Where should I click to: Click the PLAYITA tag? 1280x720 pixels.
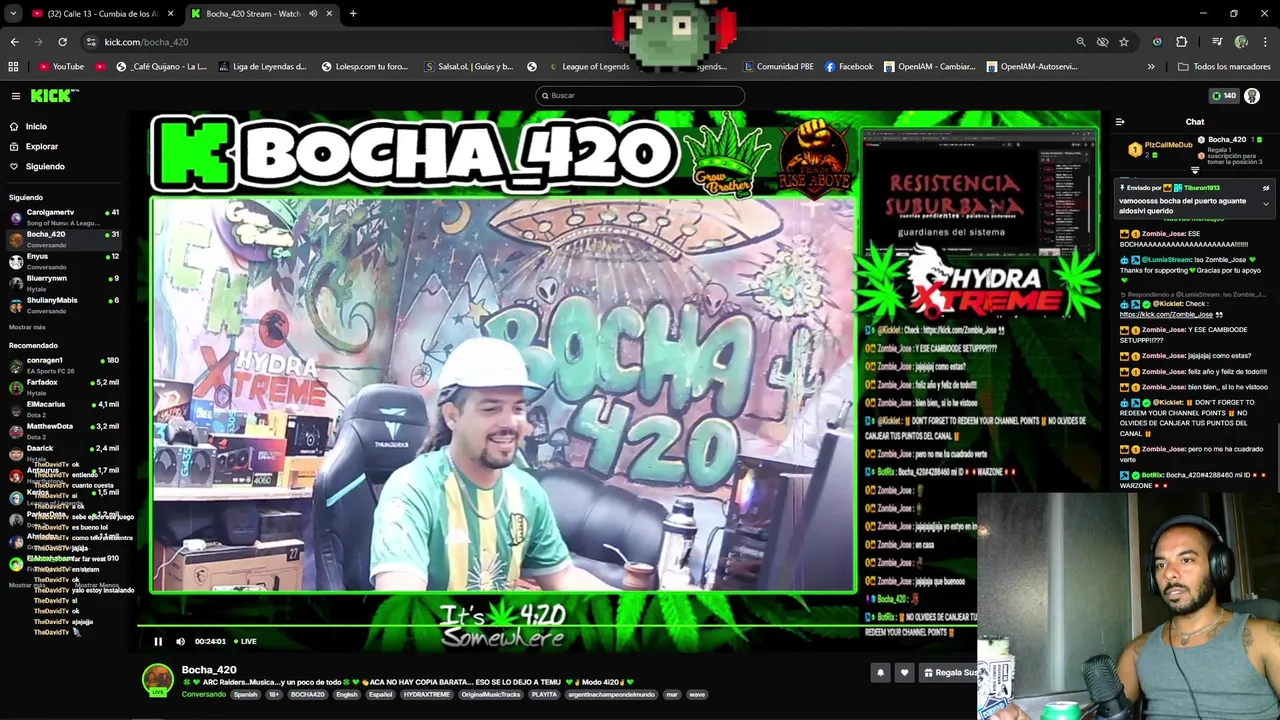click(544, 694)
